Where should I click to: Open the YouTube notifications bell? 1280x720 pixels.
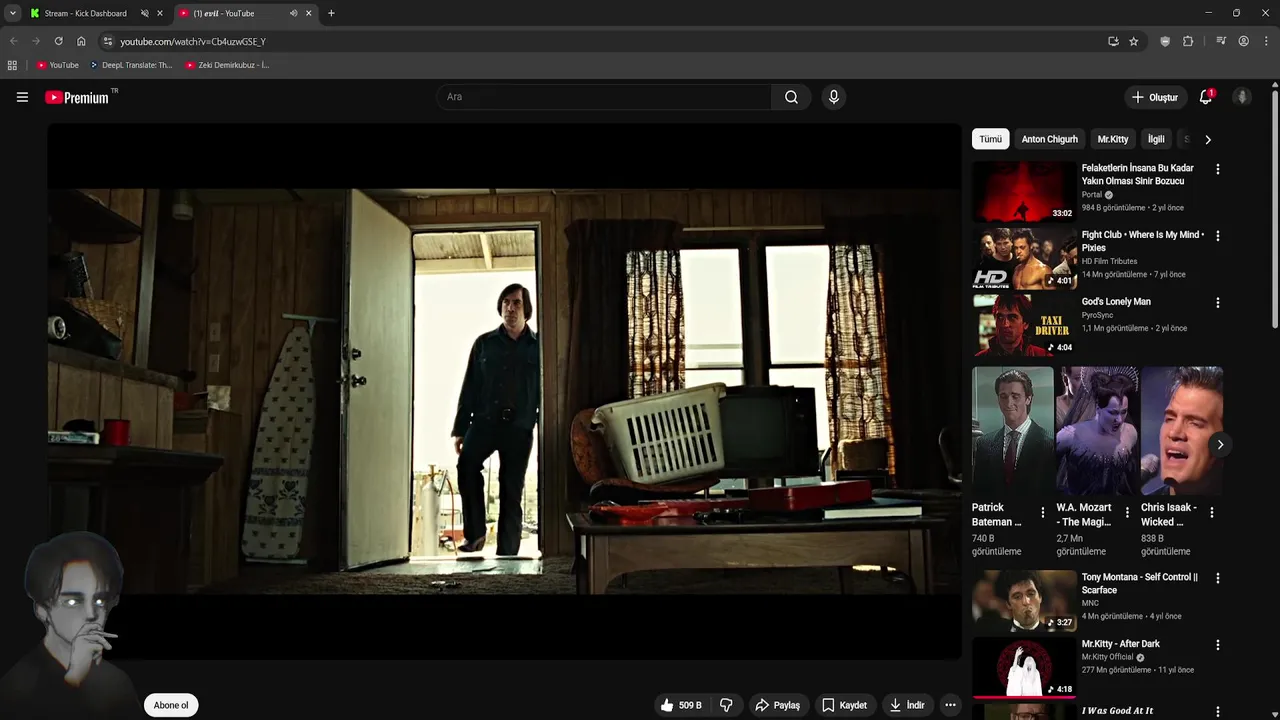coord(1206,97)
